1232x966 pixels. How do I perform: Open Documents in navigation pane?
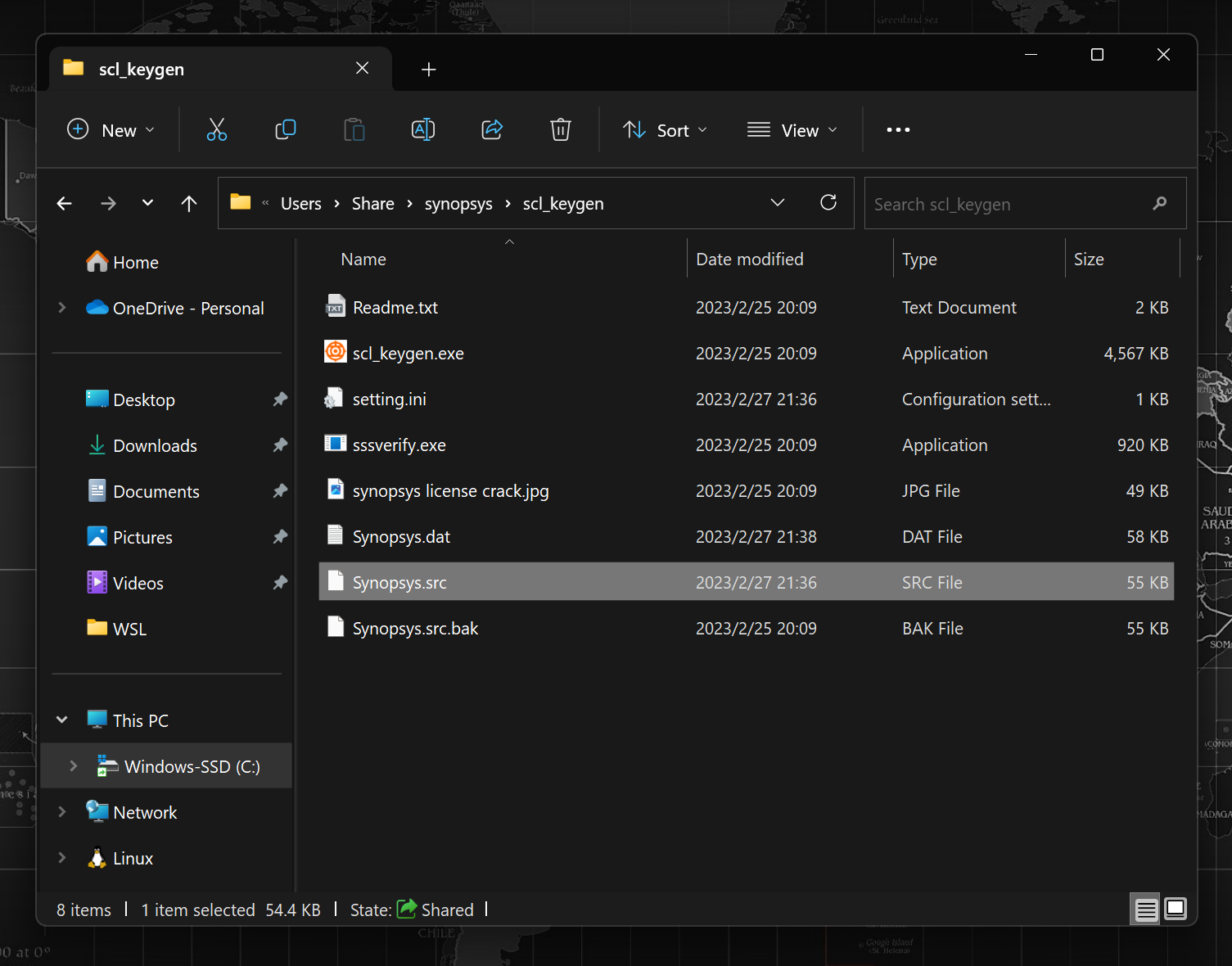point(156,491)
